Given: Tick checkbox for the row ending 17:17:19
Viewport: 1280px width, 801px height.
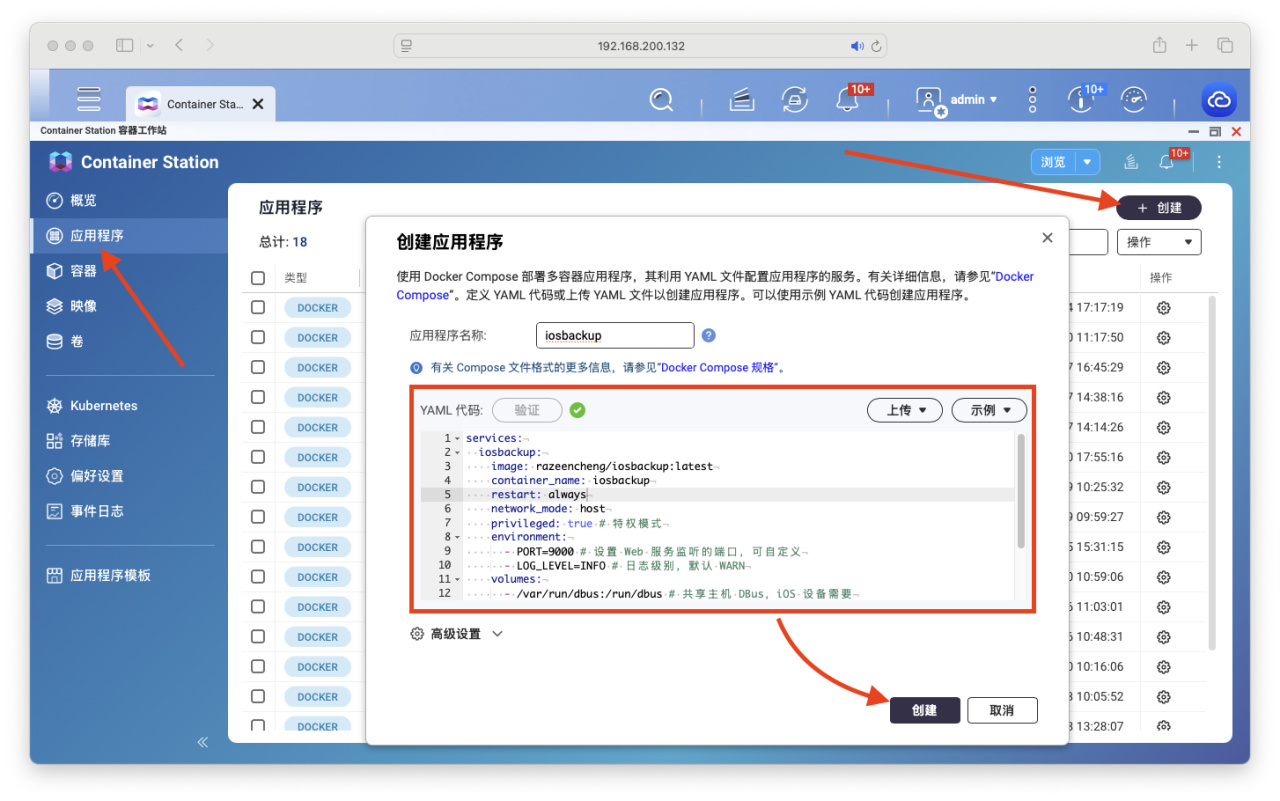Looking at the screenshot, I should tap(258, 308).
